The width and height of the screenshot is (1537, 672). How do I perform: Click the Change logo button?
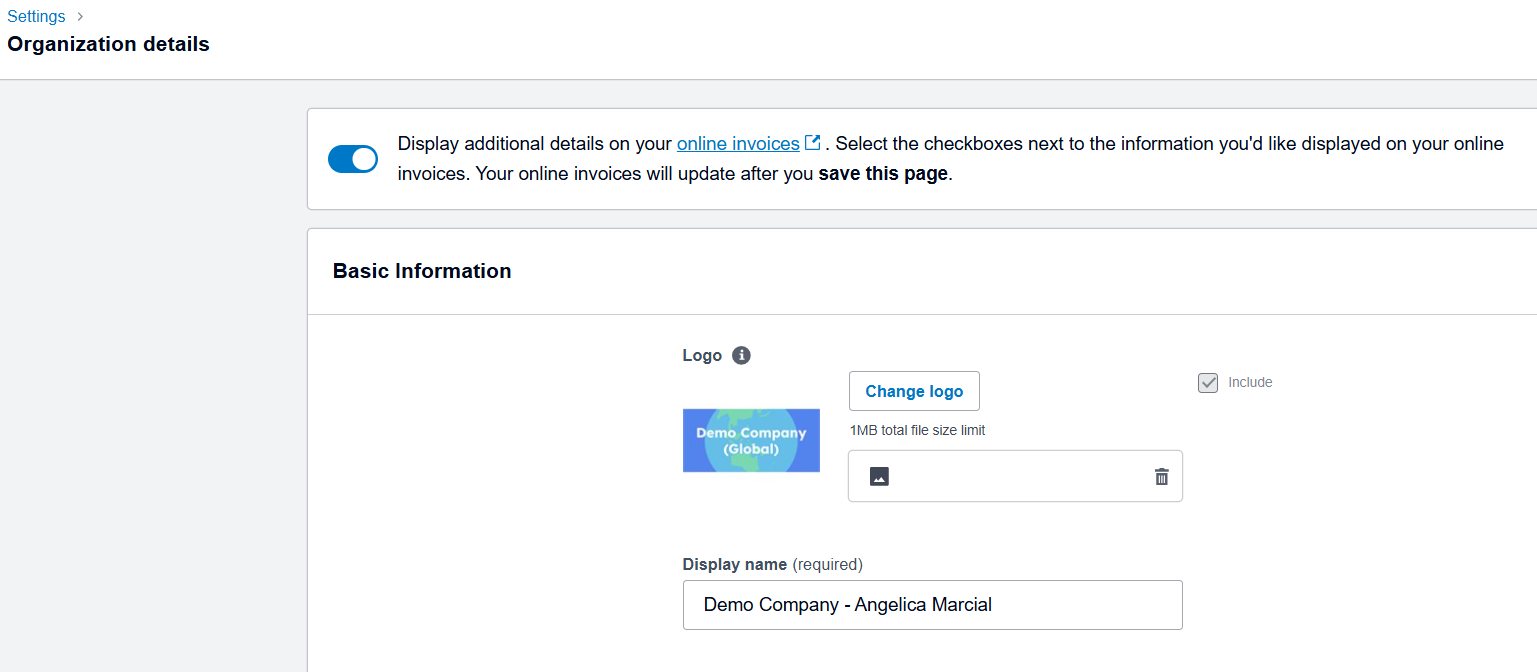point(914,391)
